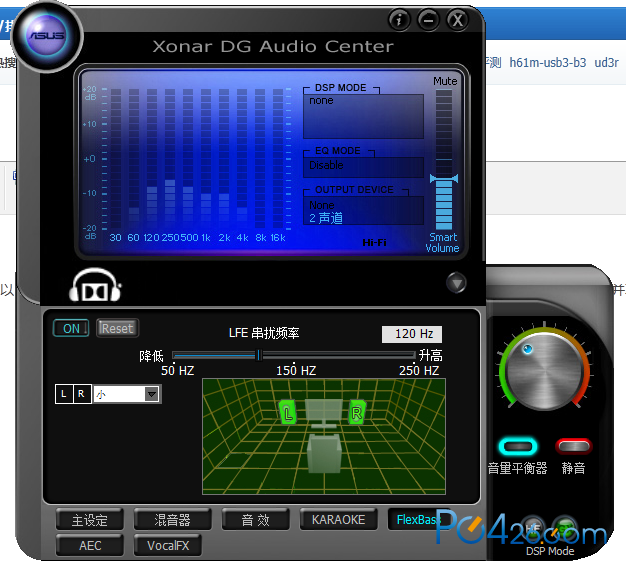Click the DSP MODE display showing none
The width and height of the screenshot is (626, 563).
click(x=363, y=116)
